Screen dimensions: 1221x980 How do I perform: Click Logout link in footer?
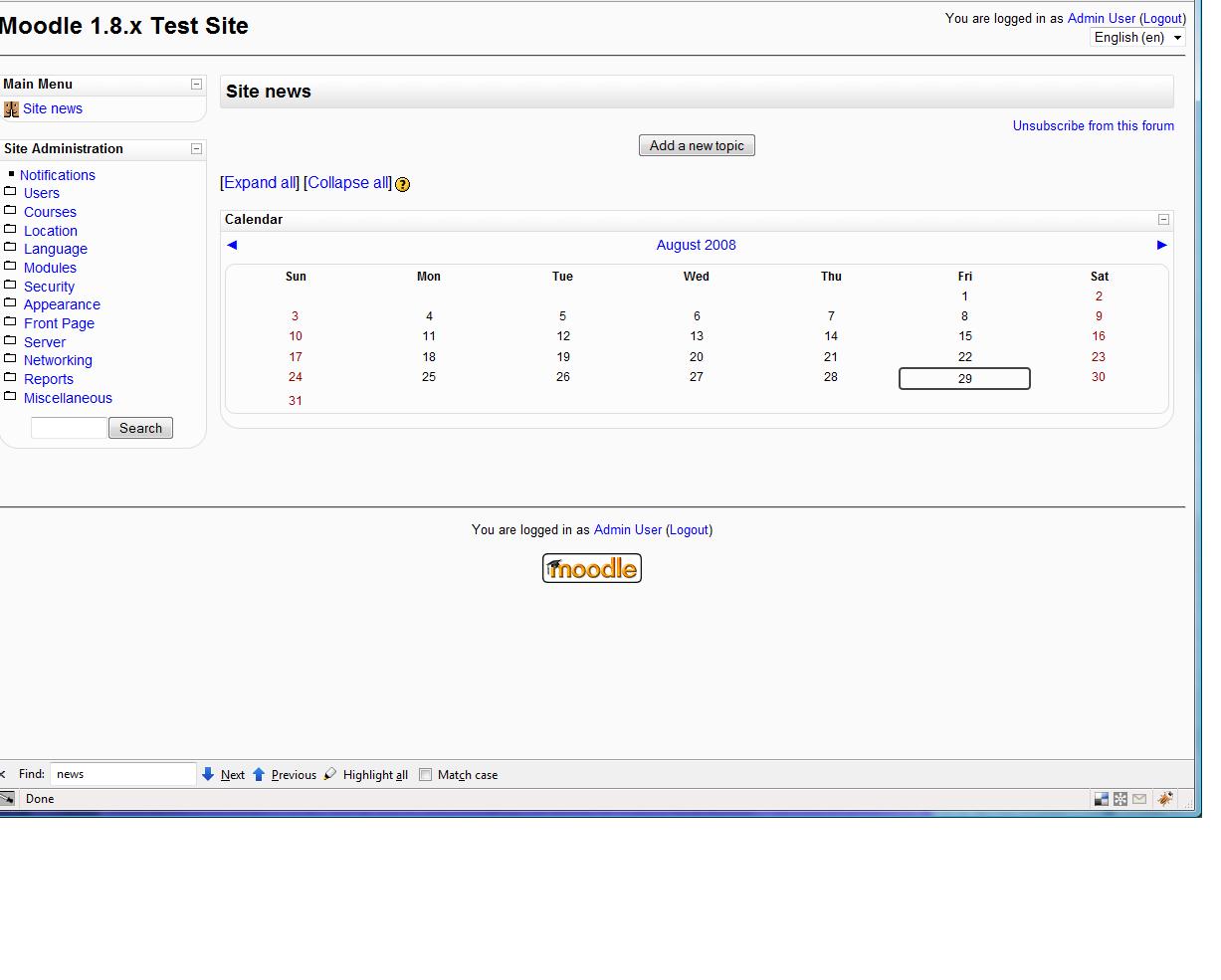689,529
